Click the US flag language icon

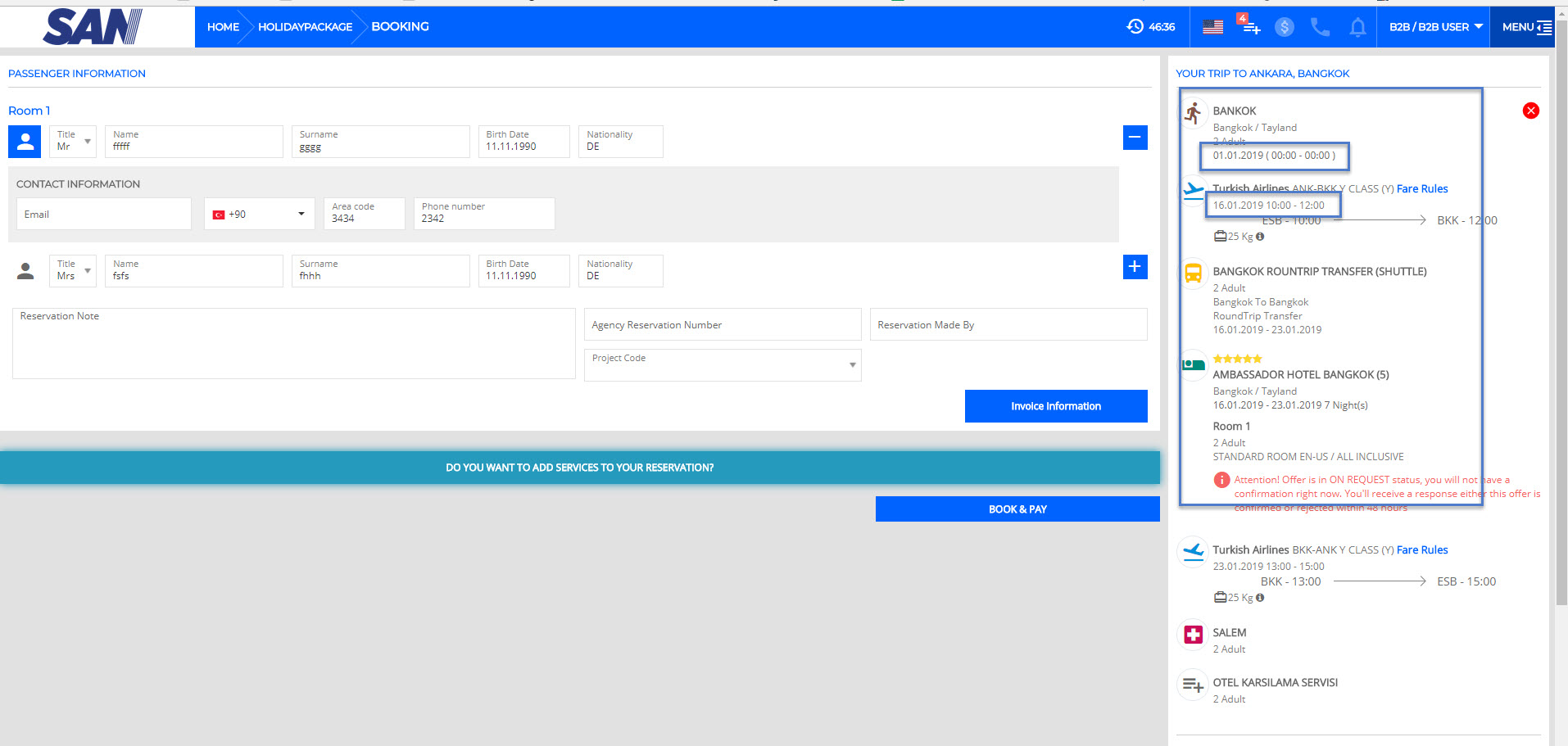pos(1212,27)
